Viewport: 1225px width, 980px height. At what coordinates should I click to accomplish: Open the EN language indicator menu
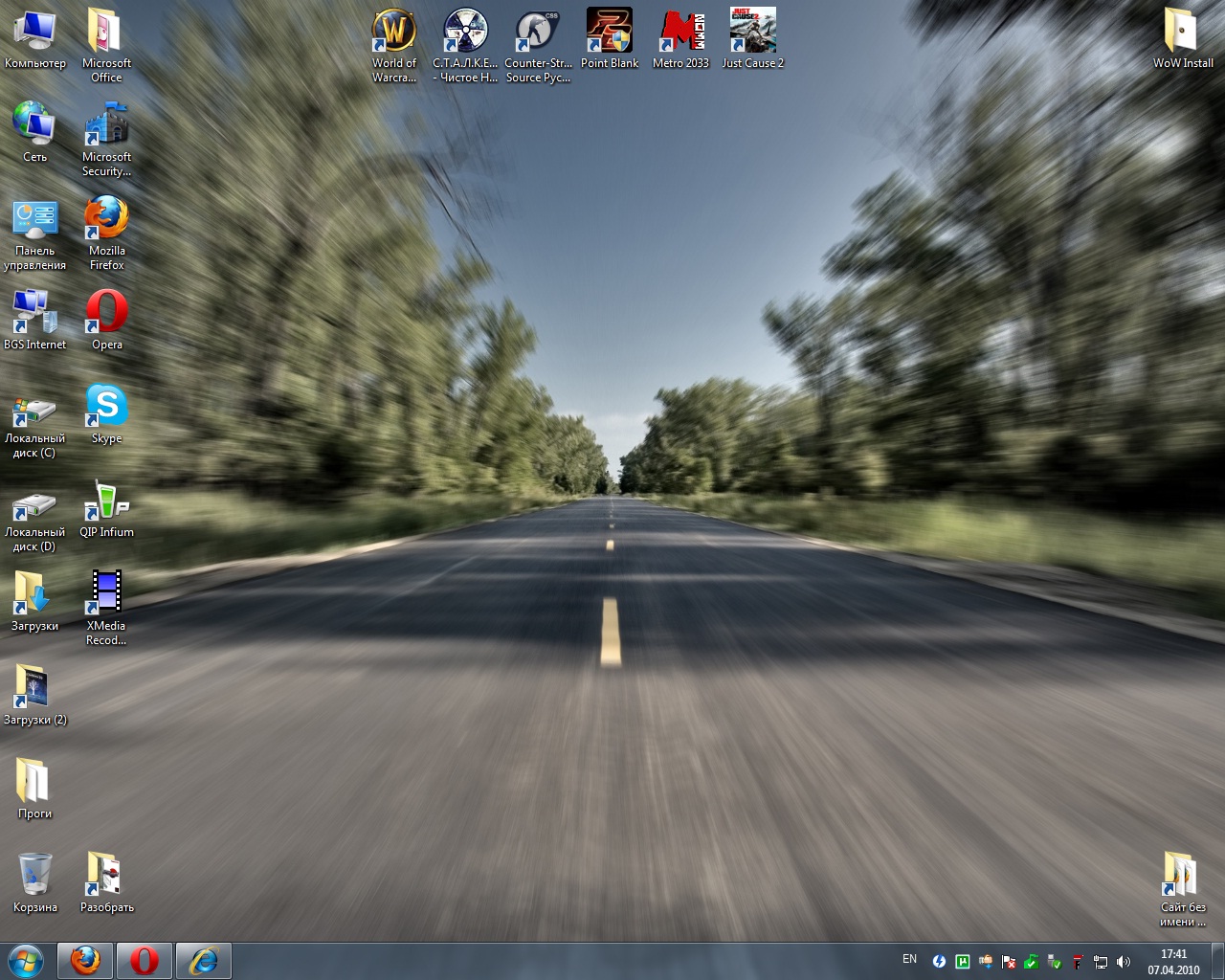[x=909, y=959]
